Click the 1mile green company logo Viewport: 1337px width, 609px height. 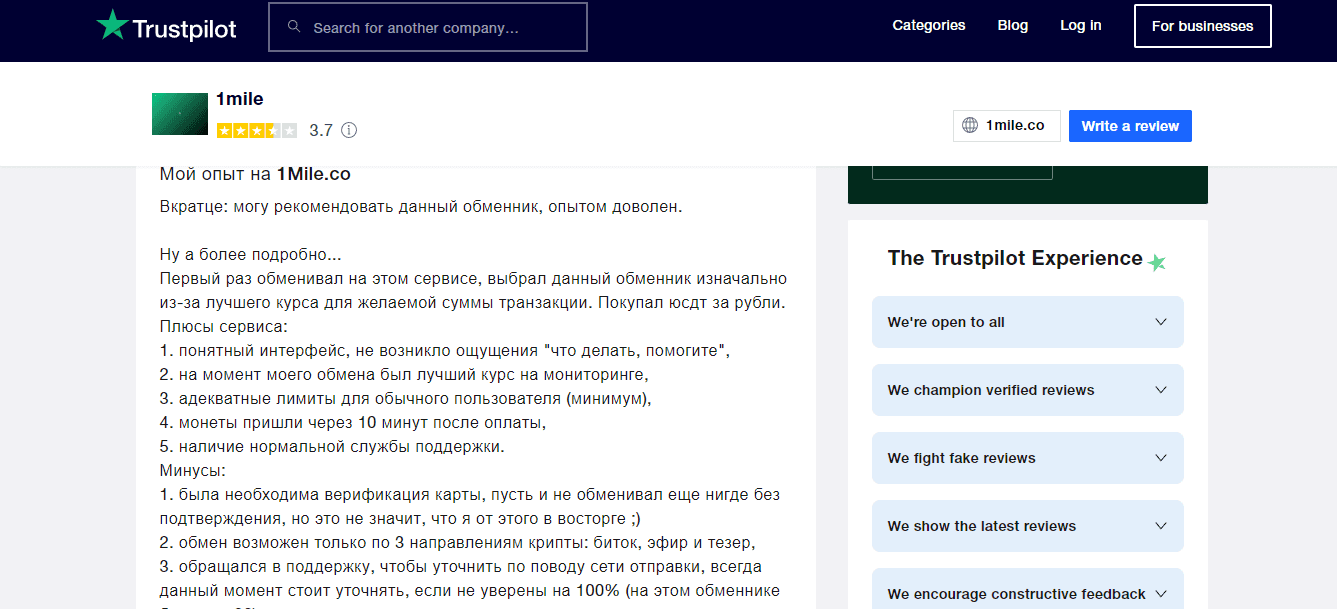179,114
